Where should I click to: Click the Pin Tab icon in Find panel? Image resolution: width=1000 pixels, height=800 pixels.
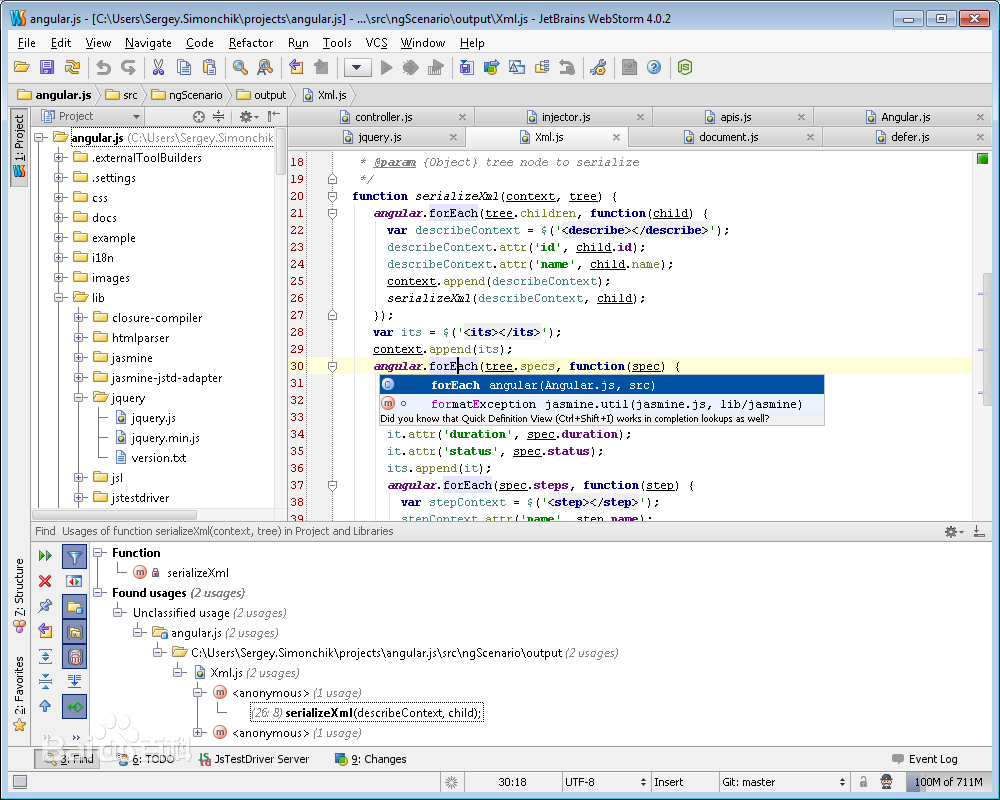(x=45, y=606)
